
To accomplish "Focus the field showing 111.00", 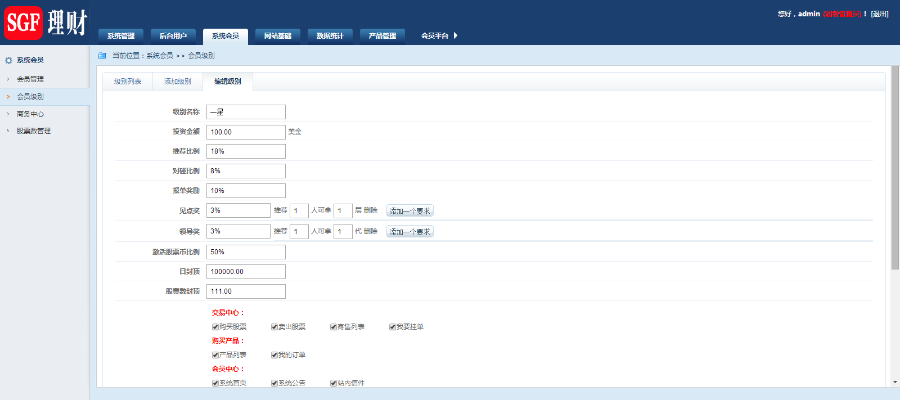I will point(246,292).
